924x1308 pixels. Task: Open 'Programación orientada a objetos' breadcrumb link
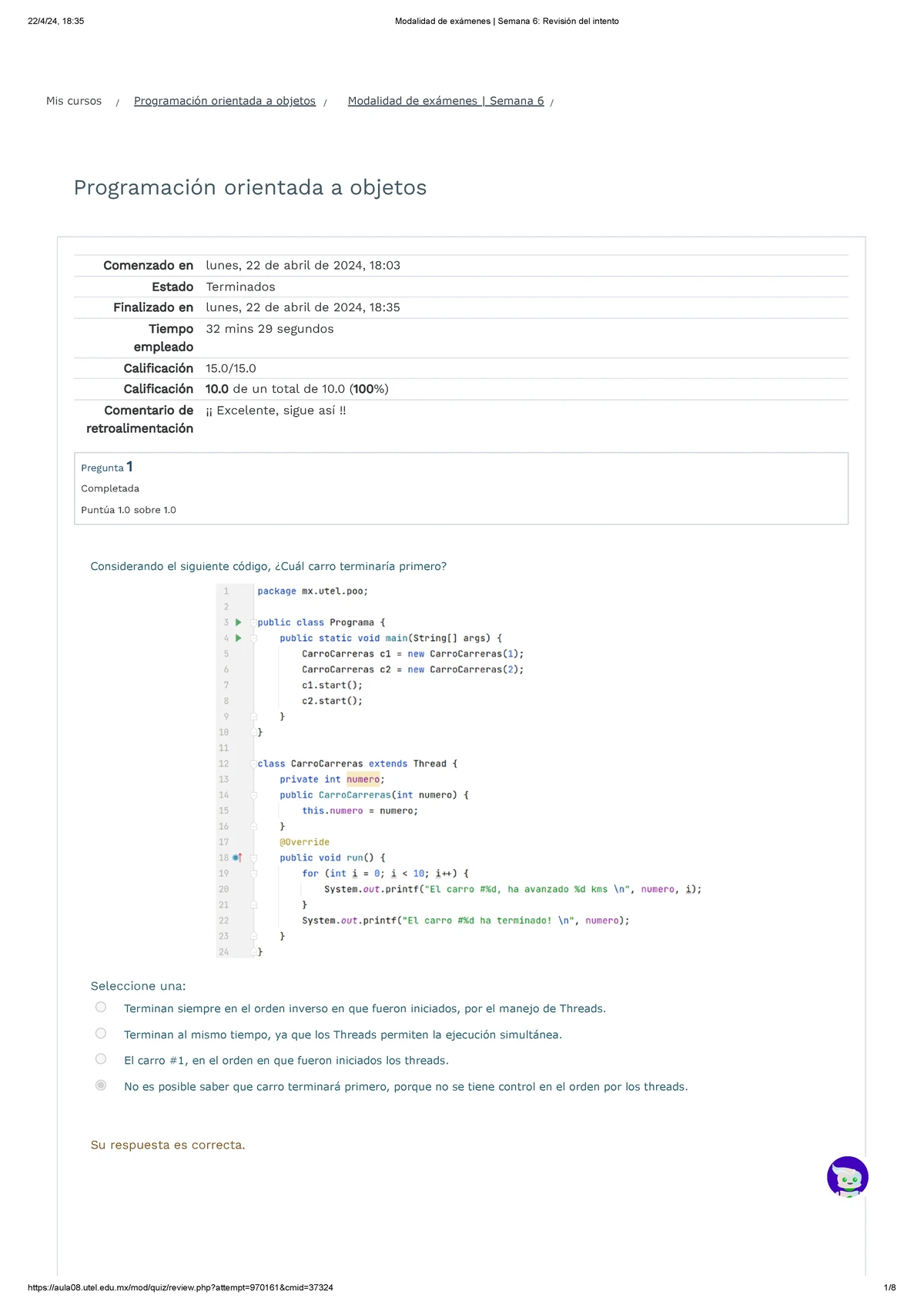(225, 101)
